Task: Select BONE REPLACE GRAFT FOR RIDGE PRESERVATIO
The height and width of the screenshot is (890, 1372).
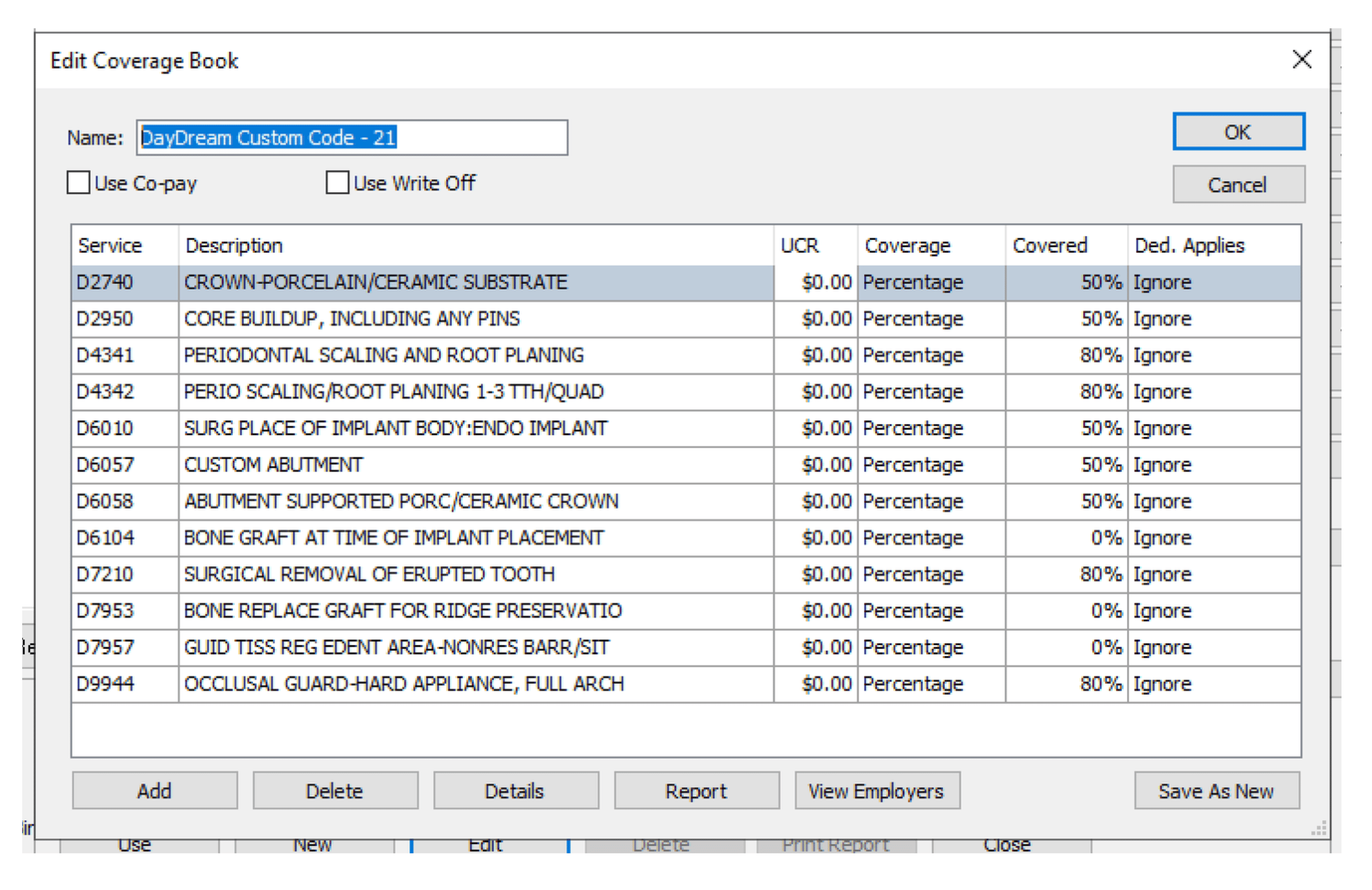Action: pyautogui.click(x=403, y=611)
